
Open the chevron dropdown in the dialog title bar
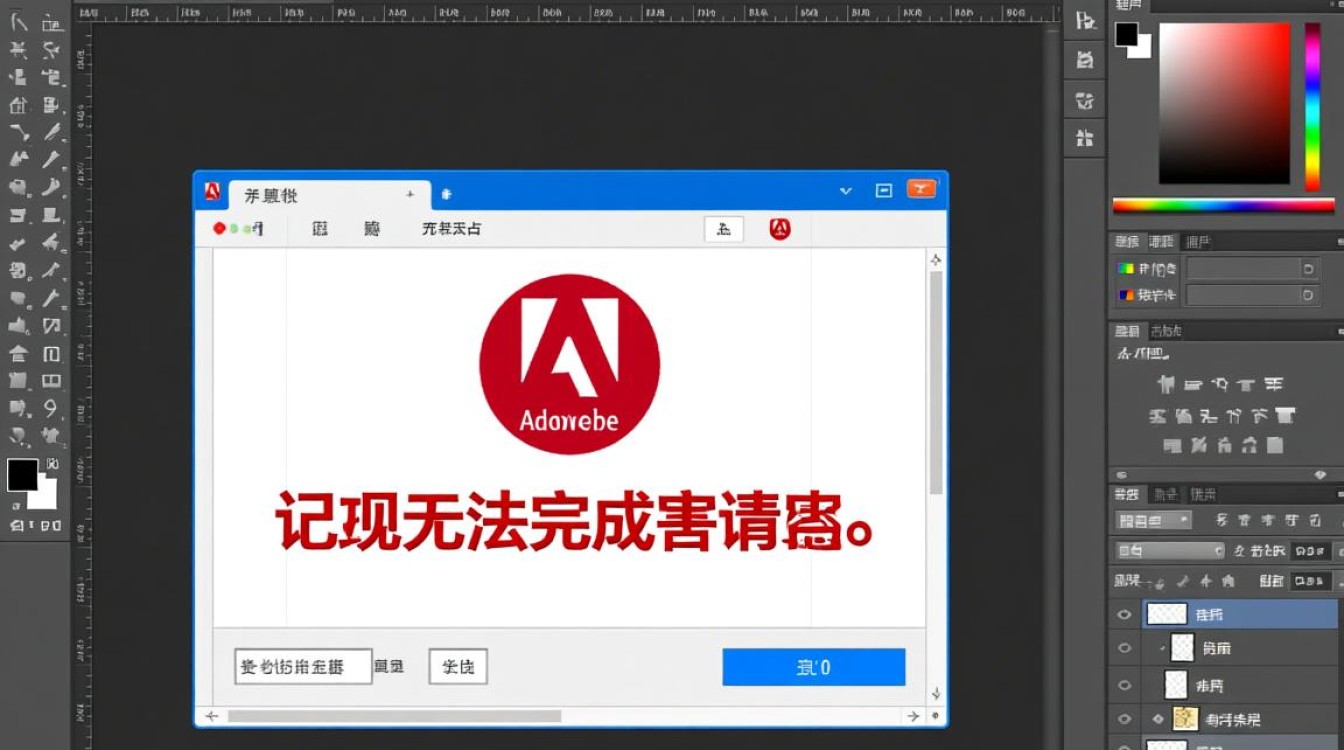pyautogui.click(x=846, y=191)
